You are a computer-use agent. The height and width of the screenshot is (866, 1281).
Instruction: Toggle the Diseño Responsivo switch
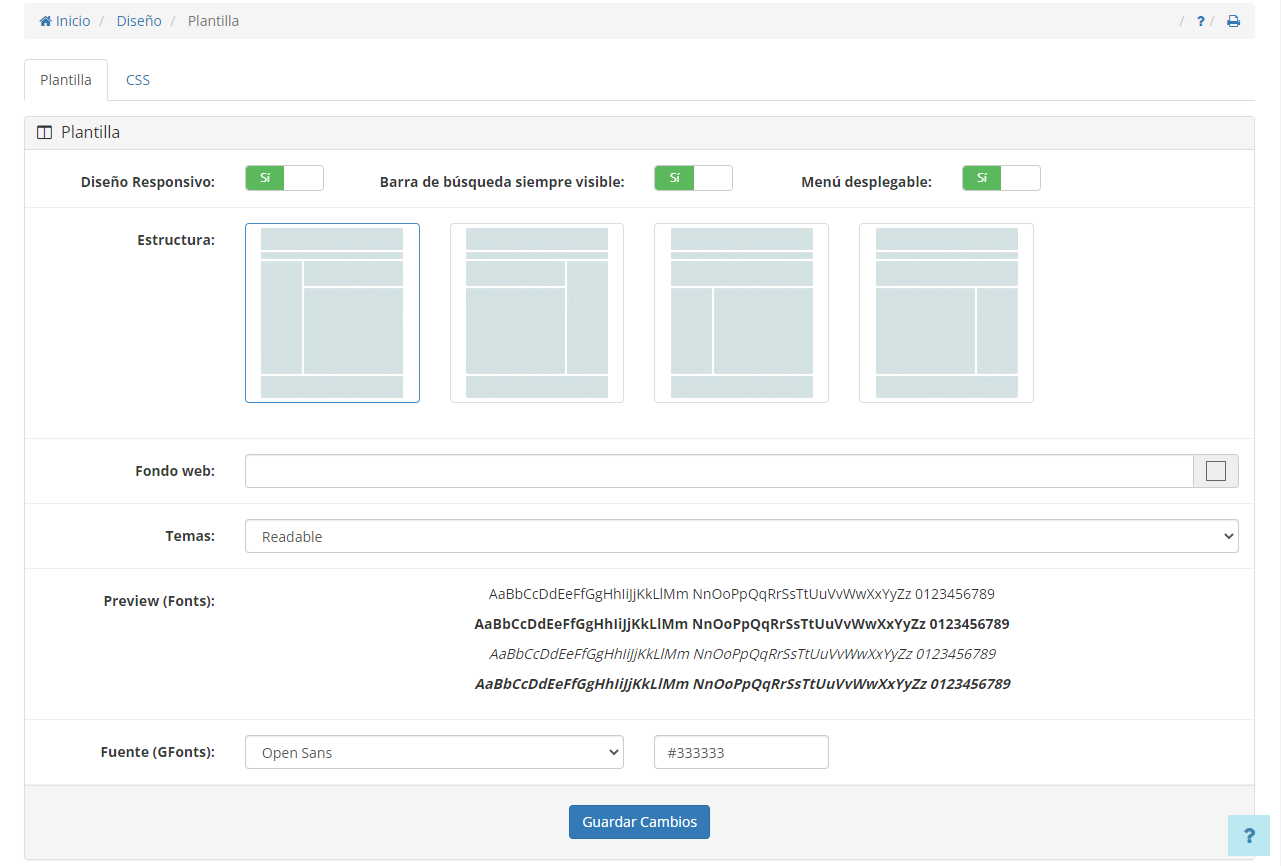pyautogui.click(x=285, y=178)
